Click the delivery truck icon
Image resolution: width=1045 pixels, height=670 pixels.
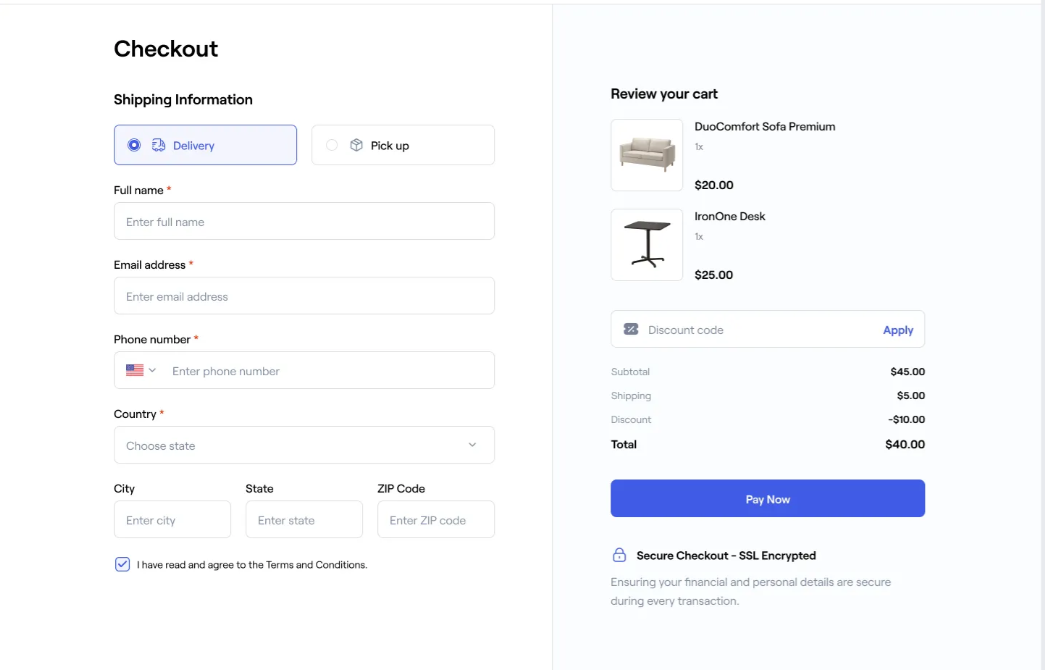tap(158, 145)
